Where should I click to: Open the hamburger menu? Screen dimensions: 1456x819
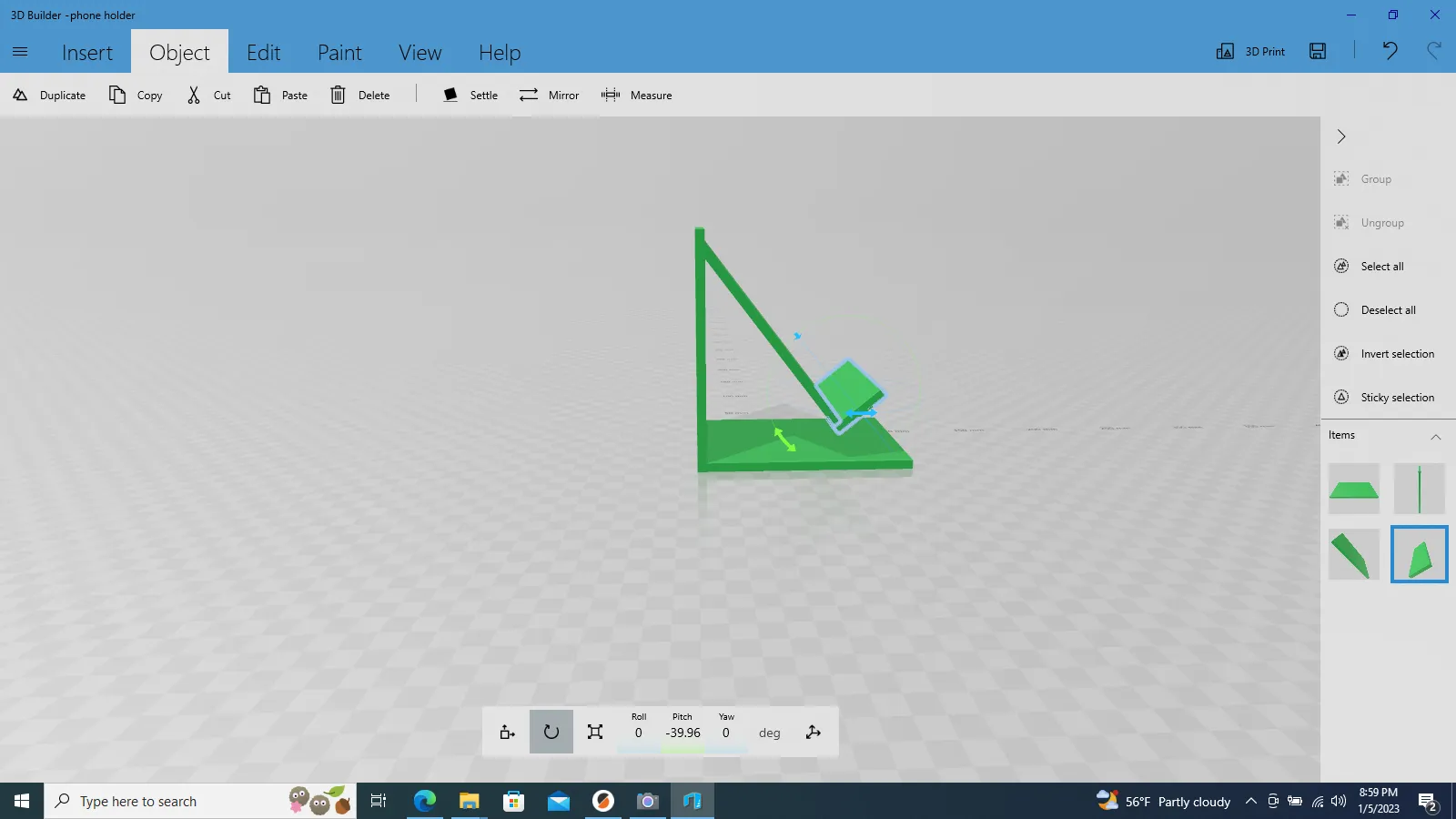click(20, 52)
